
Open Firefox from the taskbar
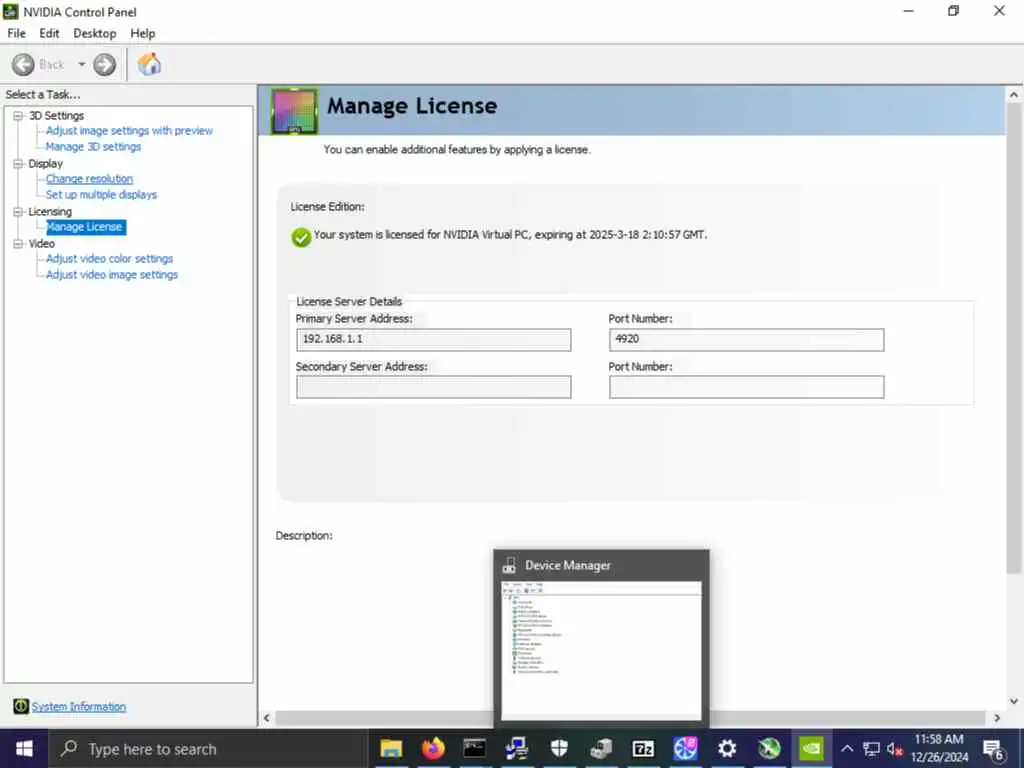pyautogui.click(x=433, y=748)
